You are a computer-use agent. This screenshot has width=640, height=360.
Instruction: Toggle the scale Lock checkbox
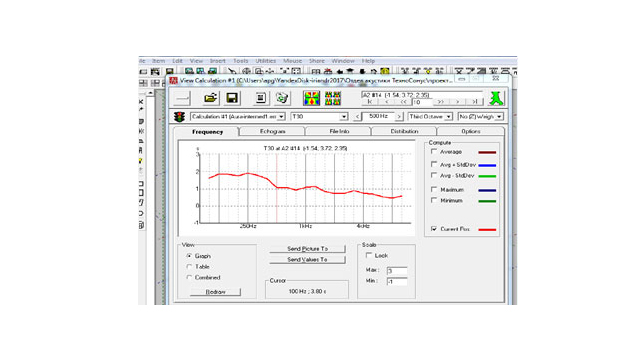pos(369,256)
